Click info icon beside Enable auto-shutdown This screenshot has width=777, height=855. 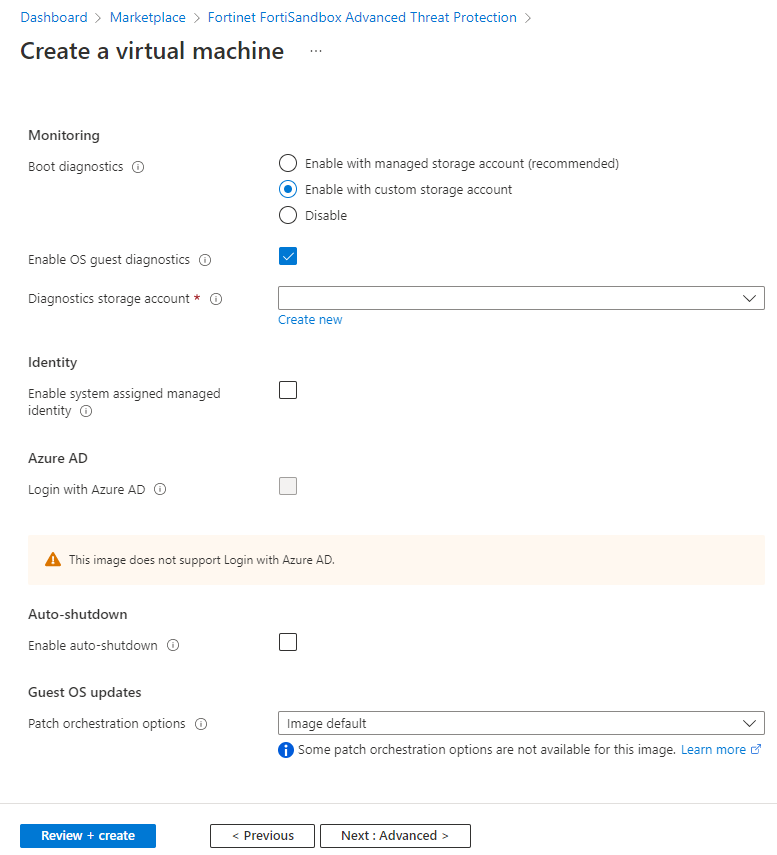(x=173, y=646)
